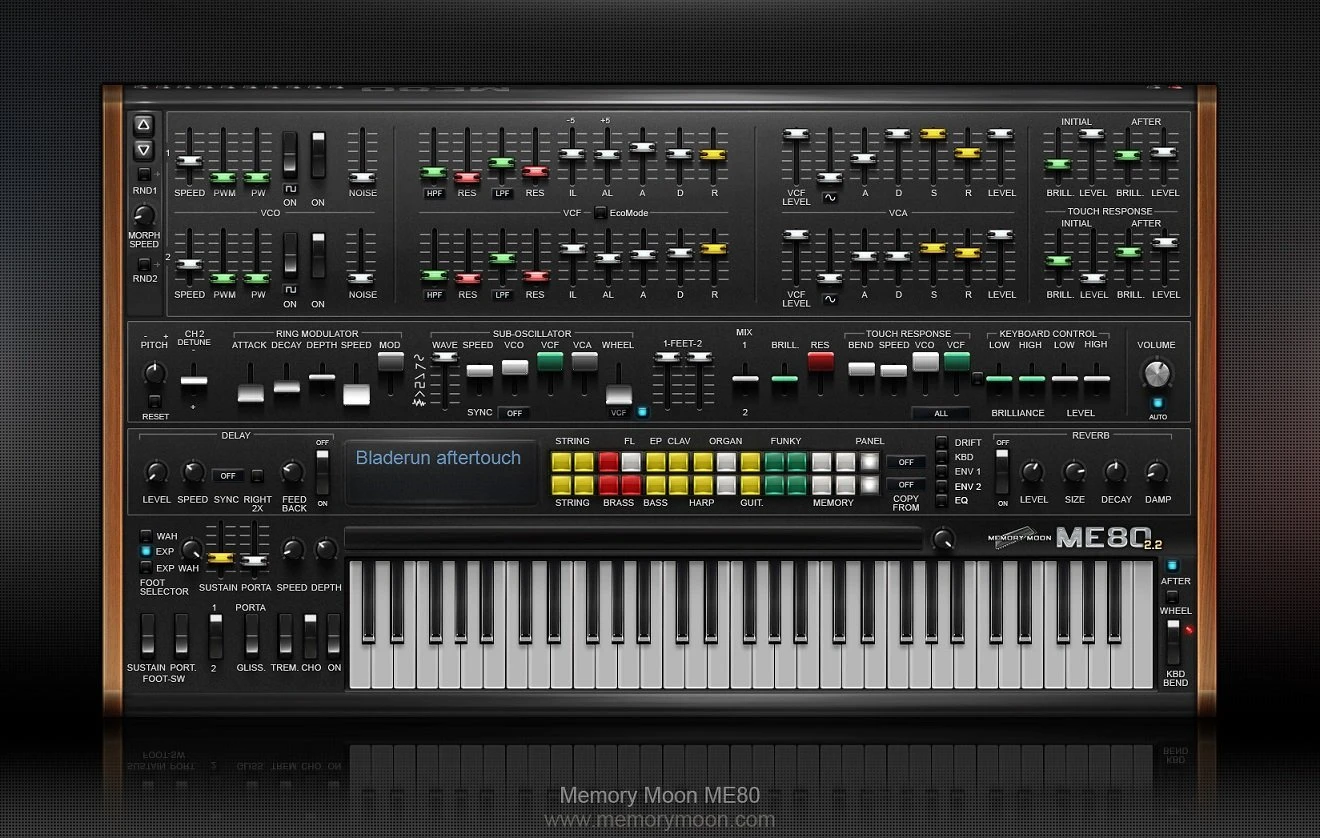Click the delay FEED BACK knob

click(292, 472)
